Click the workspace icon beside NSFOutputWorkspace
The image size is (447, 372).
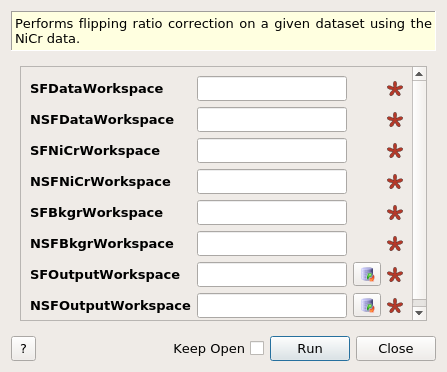click(367, 305)
